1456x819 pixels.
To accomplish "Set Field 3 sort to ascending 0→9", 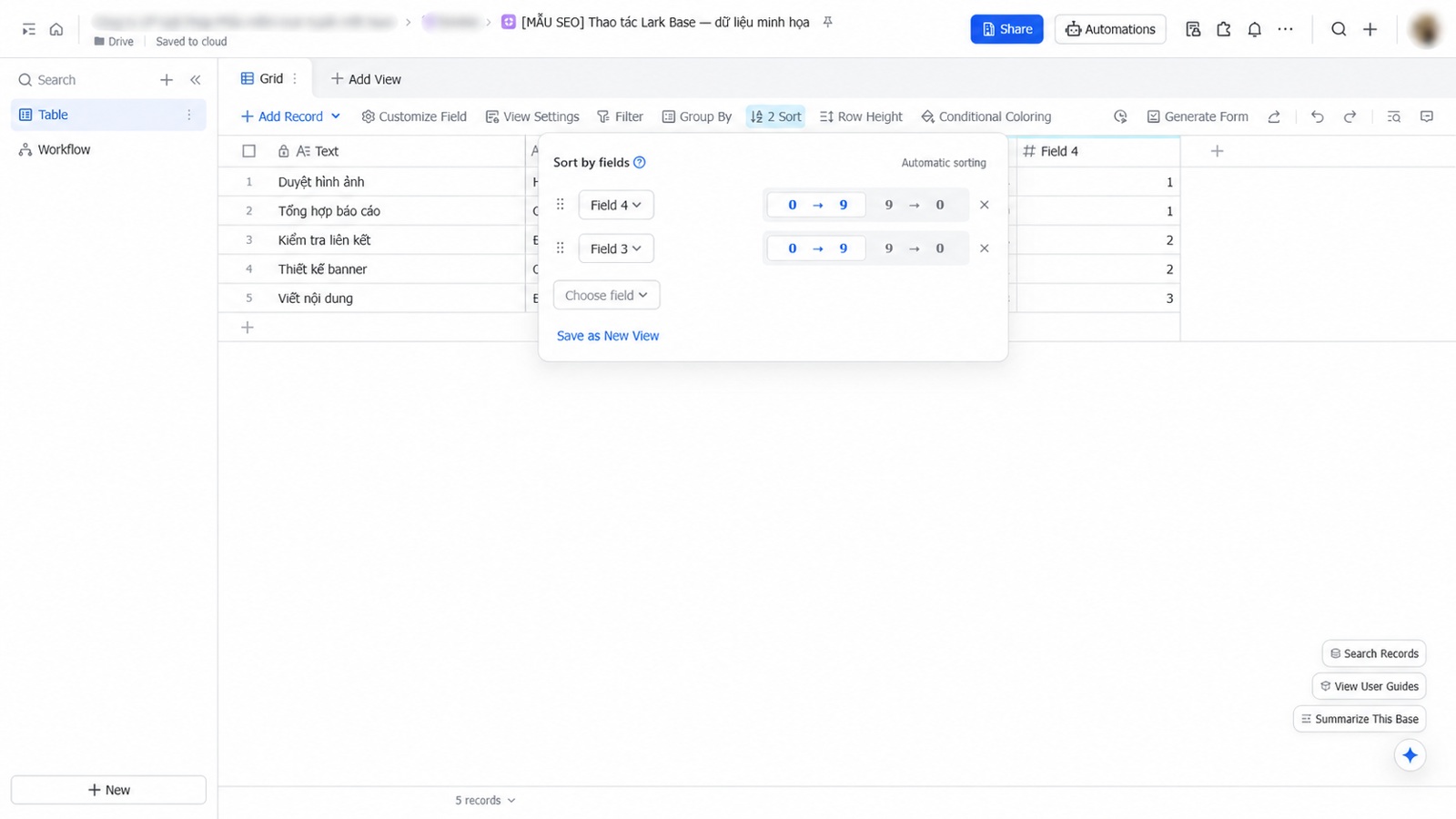I will point(817,248).
